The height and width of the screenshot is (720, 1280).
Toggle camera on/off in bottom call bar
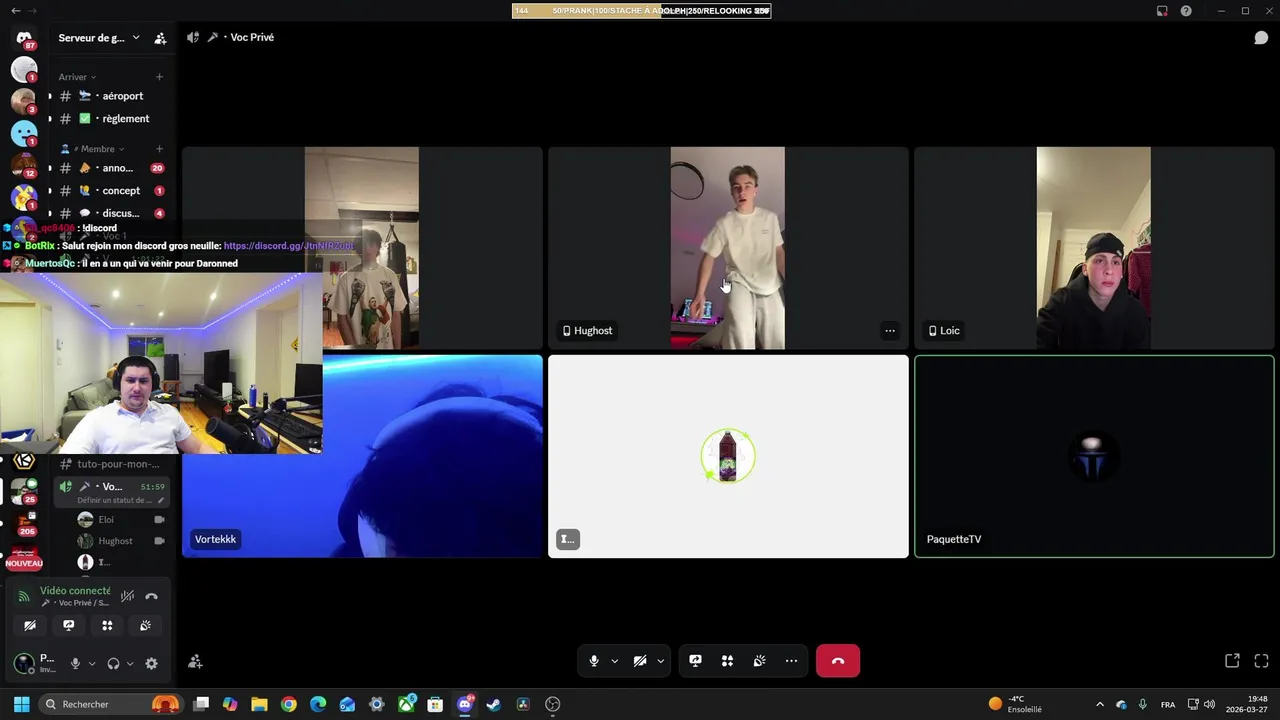pos(640,661)
